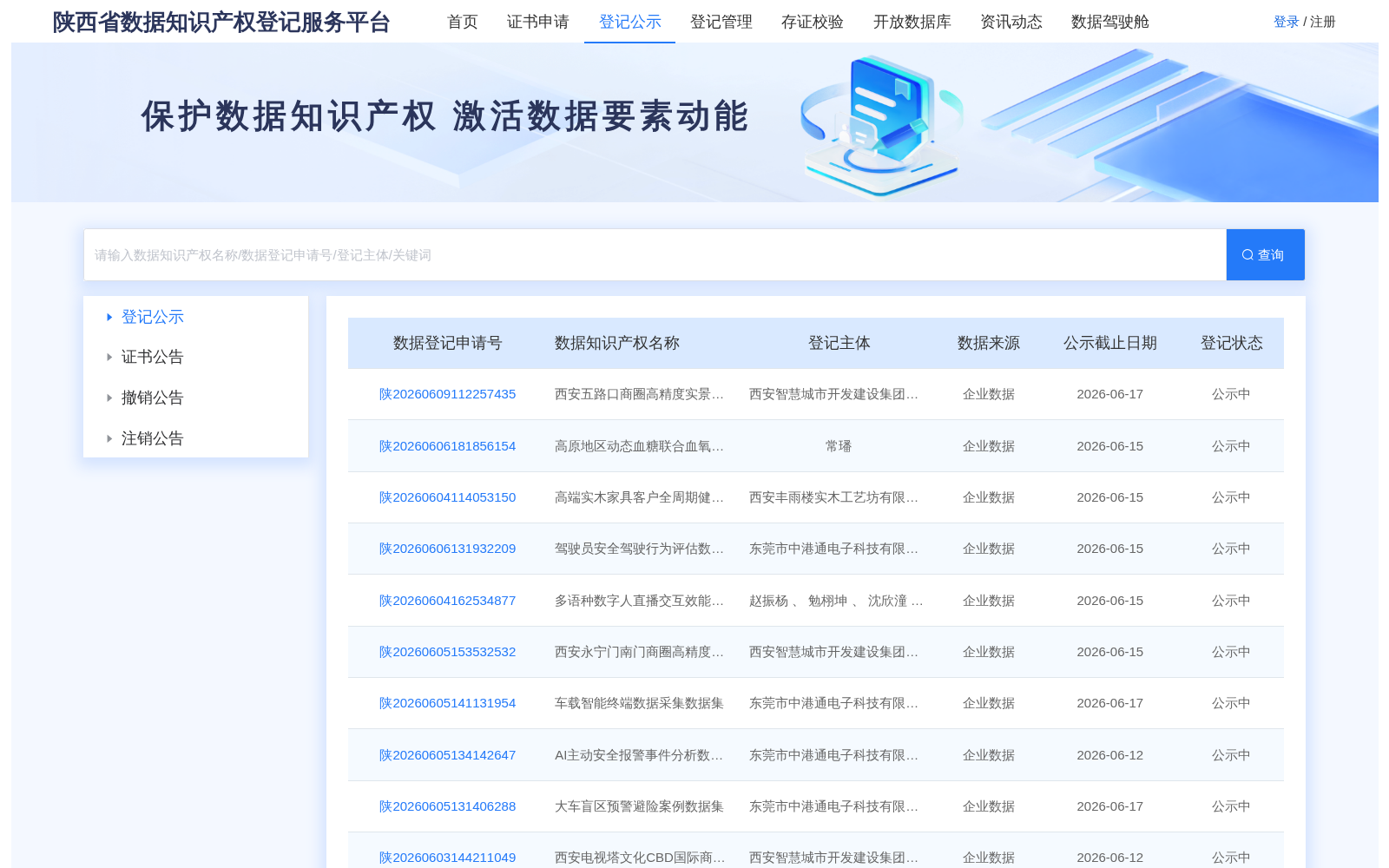This screenshot has width=1389, height=868.
Task: Click the platform title 陕西省数据知识产权登记服务平台
Action: click(221, 23)
